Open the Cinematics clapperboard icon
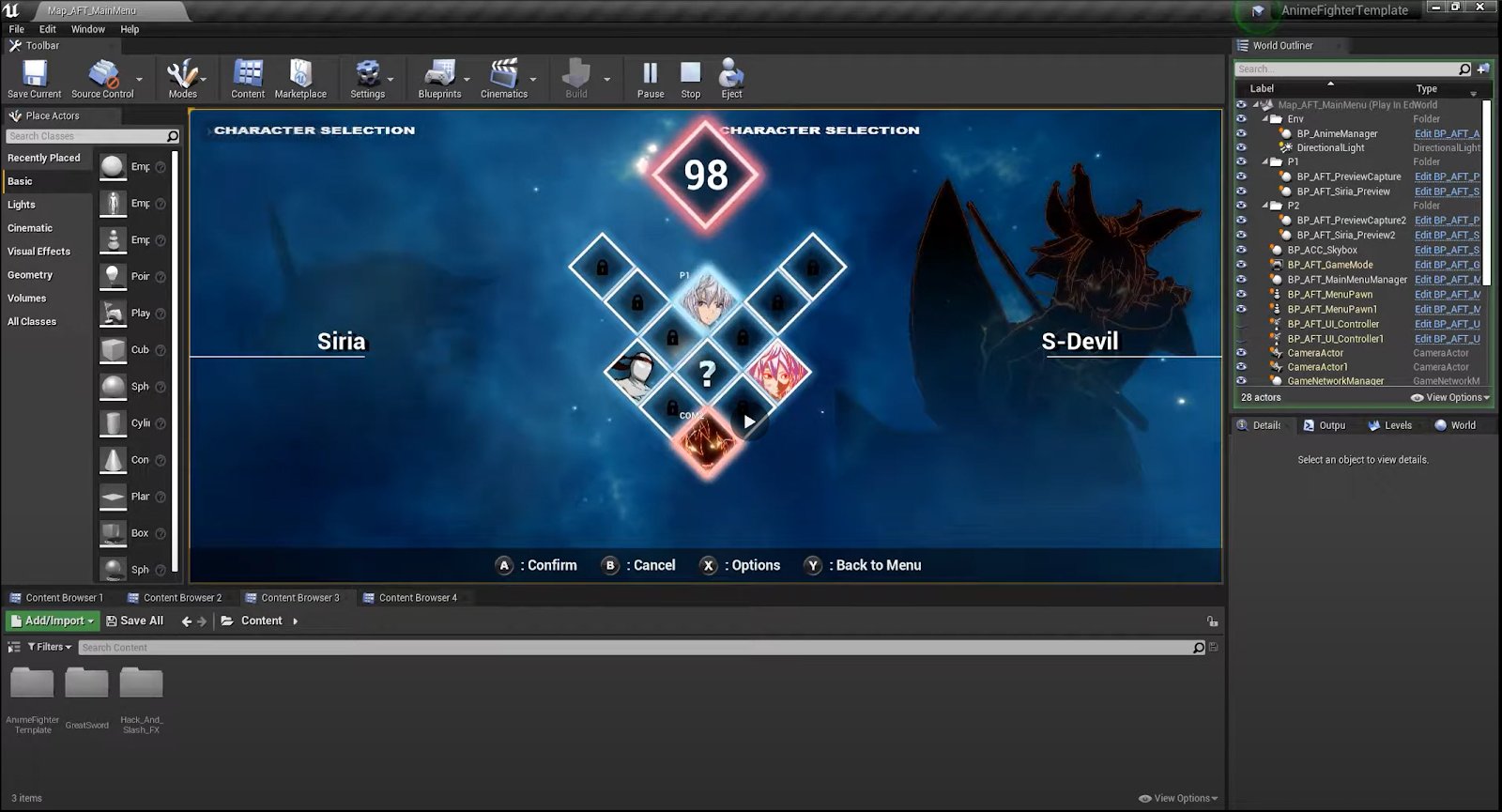This screenshot has width=1502, height=812. (x=504, y=75)
